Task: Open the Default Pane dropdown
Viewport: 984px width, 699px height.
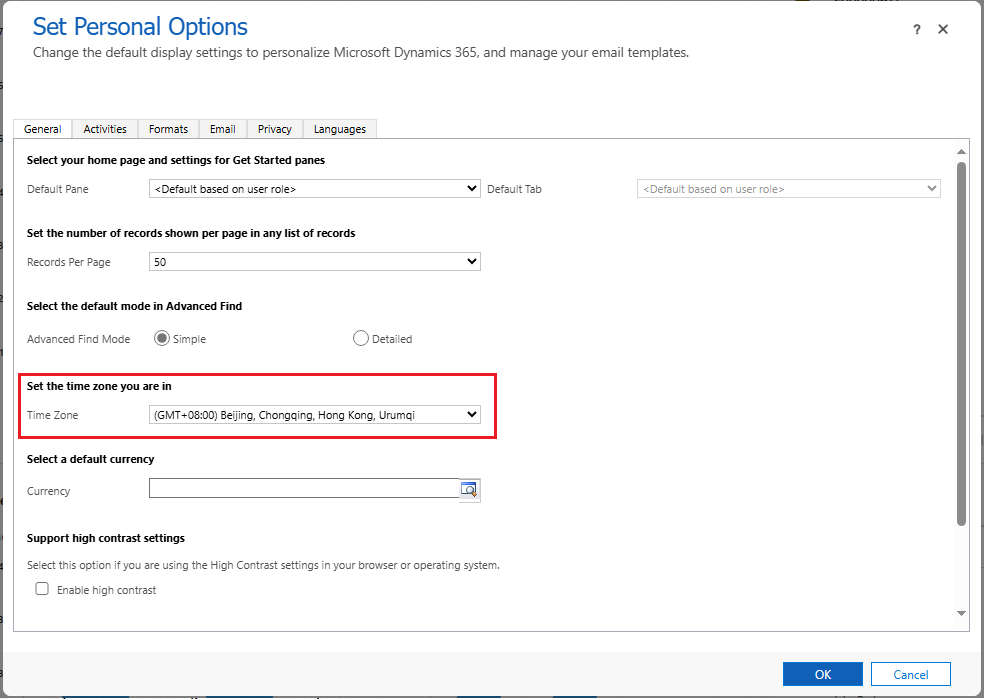Action: (314, 188)
